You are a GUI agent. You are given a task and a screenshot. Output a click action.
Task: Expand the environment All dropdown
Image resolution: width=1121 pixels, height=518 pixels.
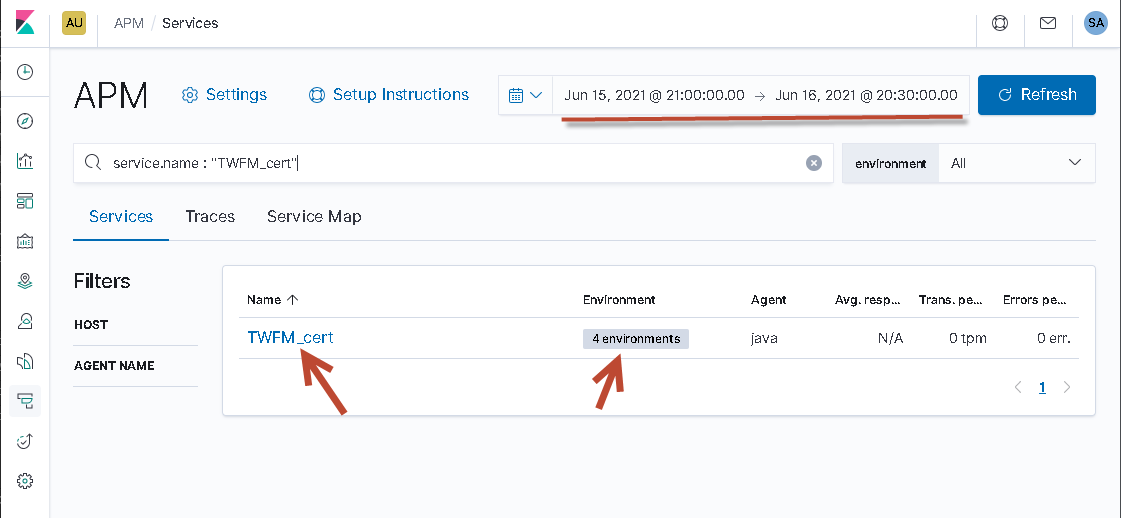point(1017,163)
